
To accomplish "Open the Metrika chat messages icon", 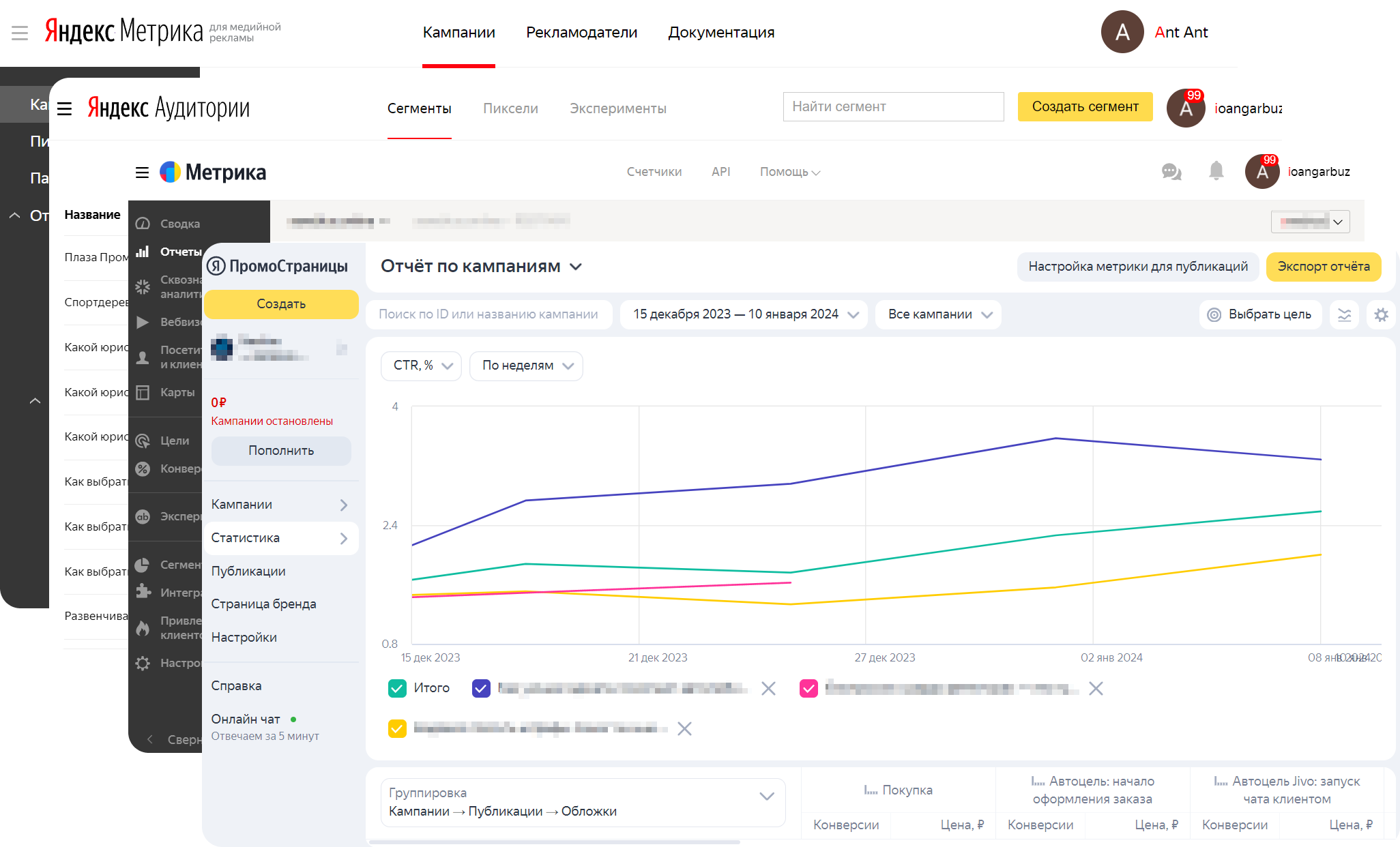I will [1171, 172].
